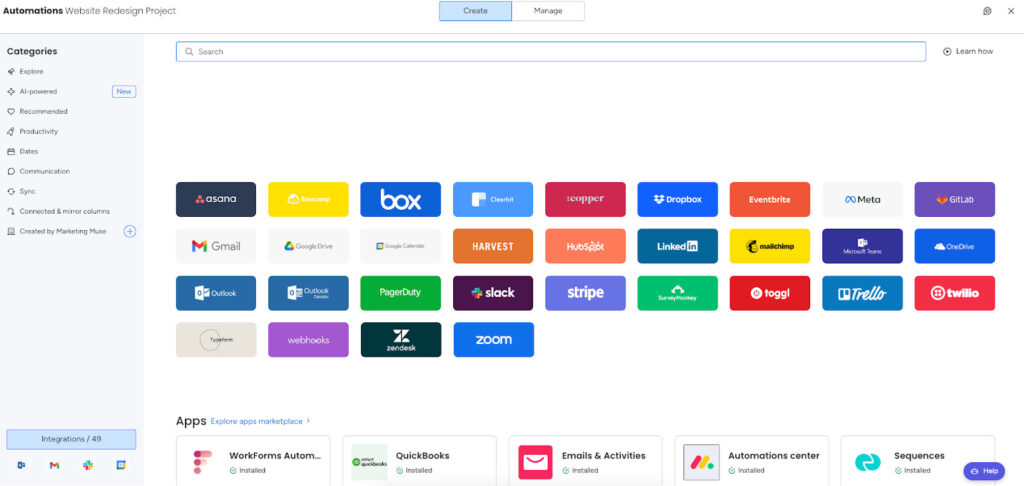Select the Dropbox integration tile

[x=677, y=199]
